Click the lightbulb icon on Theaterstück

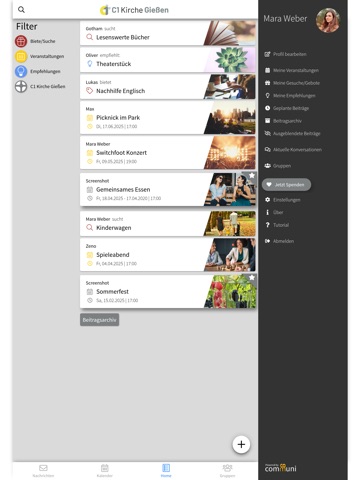point(89,64)
